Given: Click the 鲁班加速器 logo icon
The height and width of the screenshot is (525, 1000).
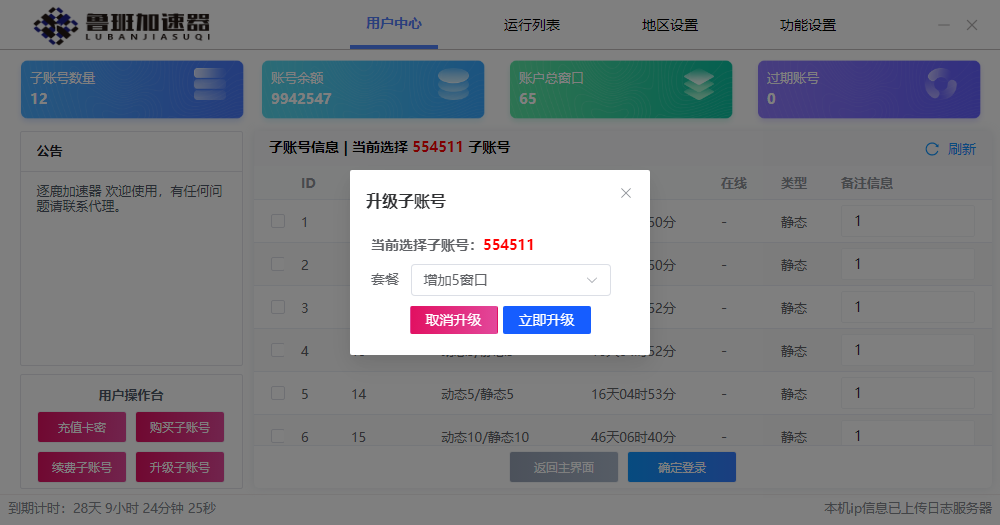Looking at the screenshot, I should (56, 26).
